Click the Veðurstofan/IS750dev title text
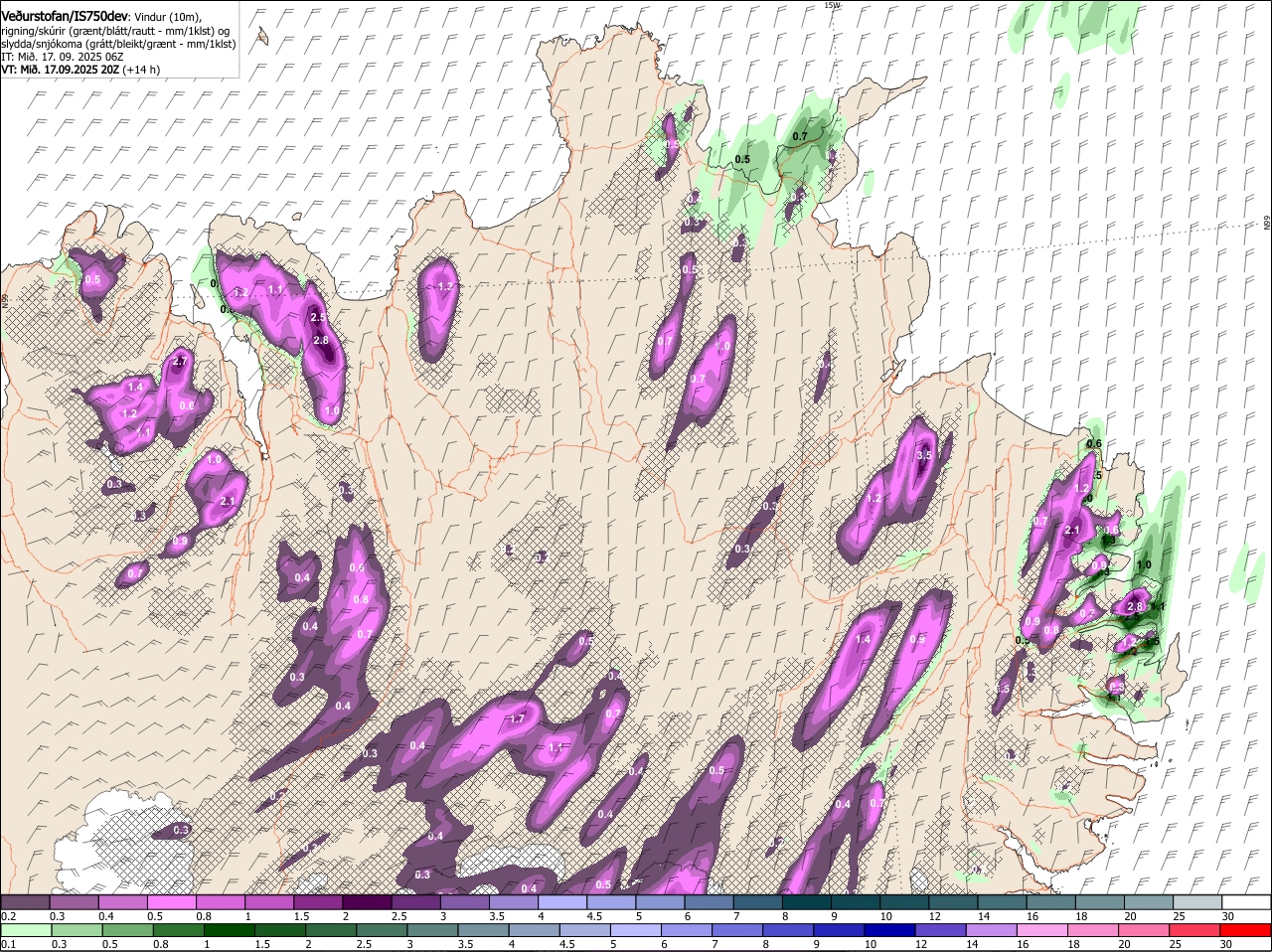 click(x=64, y=17)
